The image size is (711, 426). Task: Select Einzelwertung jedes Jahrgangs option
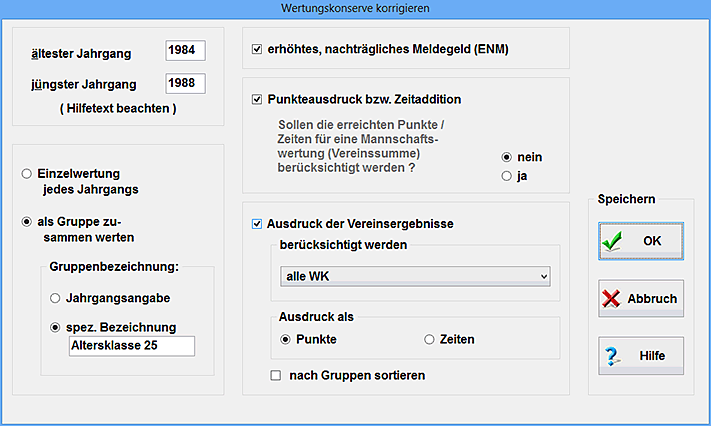tap(26, 173)
